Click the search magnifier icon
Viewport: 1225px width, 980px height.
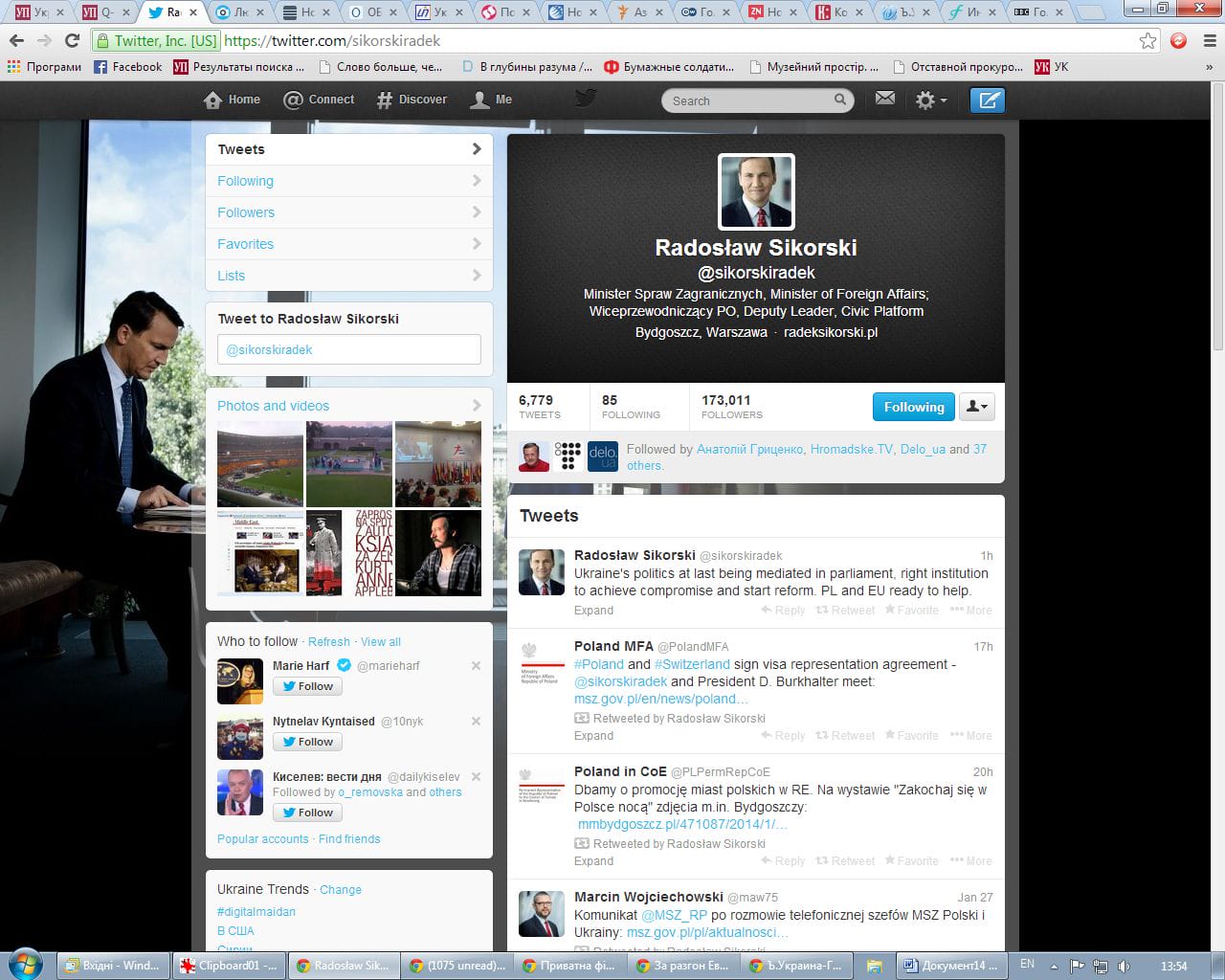839,100
